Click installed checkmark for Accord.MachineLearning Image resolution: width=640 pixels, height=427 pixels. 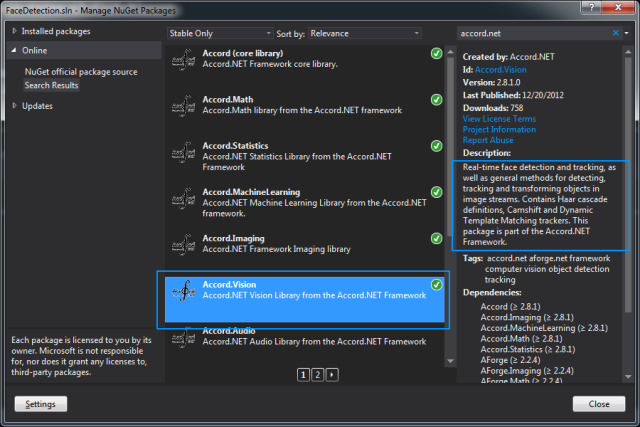(436, 192)
